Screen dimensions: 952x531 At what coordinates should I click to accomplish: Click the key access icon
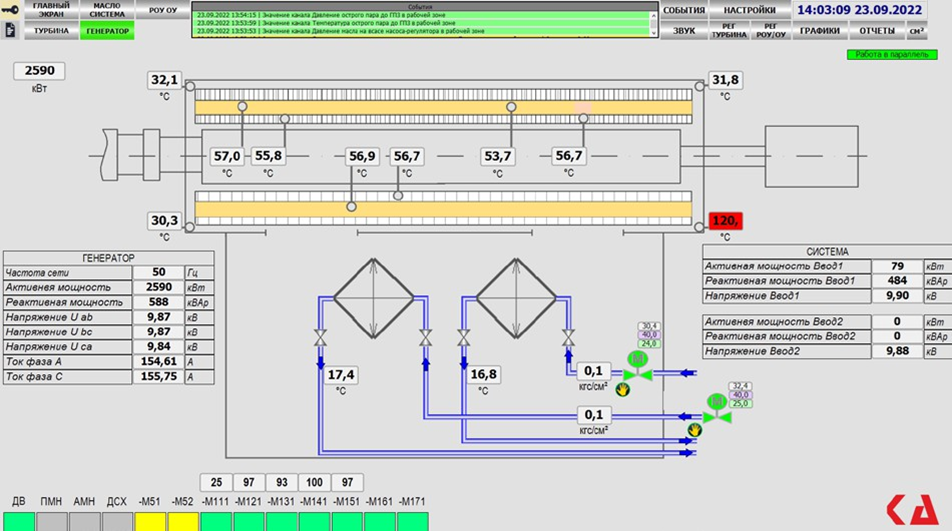point(10,9)
